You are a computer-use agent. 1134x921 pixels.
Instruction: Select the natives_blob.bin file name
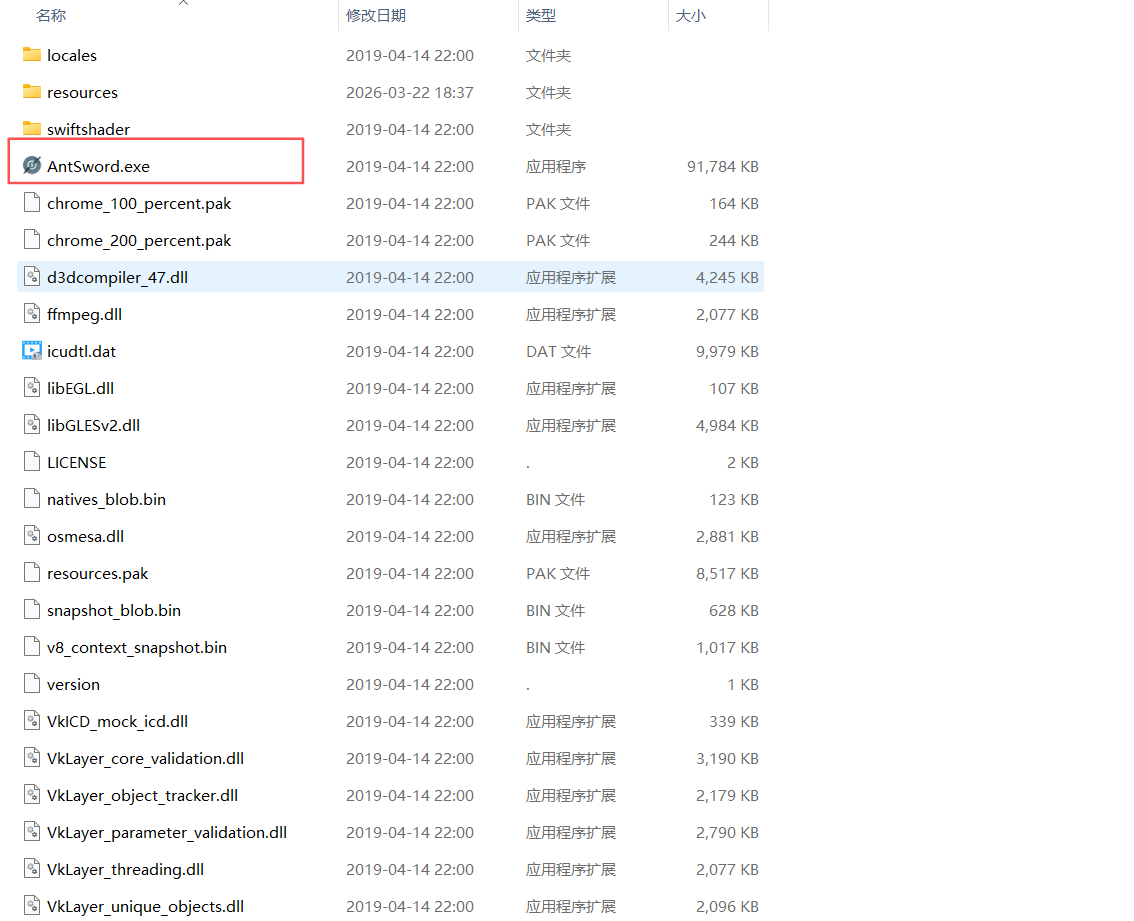pos(106,500)
